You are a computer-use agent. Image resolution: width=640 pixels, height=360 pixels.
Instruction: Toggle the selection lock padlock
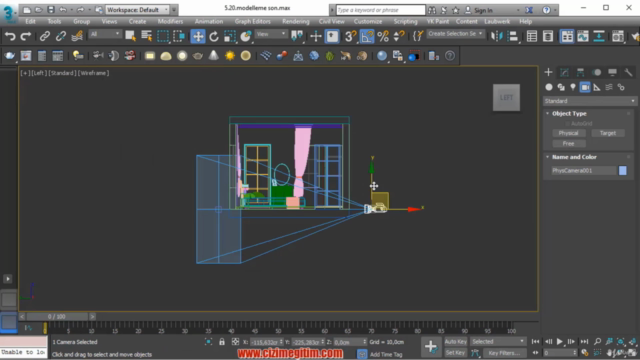(x=222, y=342)
